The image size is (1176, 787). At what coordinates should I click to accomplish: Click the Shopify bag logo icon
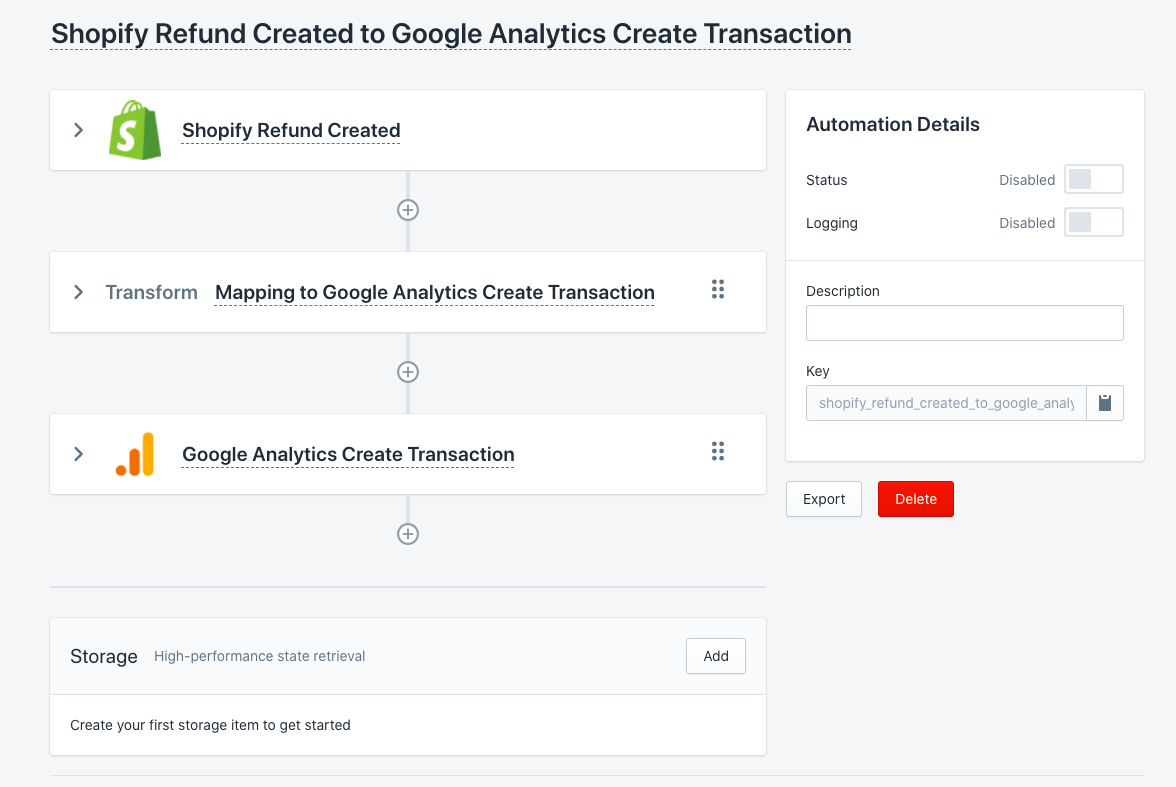click(135, 130)
